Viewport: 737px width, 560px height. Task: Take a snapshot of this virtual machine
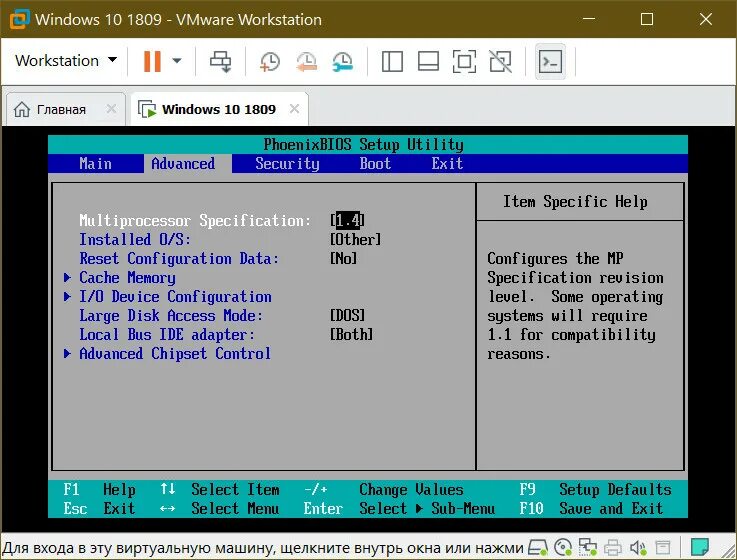270,62
